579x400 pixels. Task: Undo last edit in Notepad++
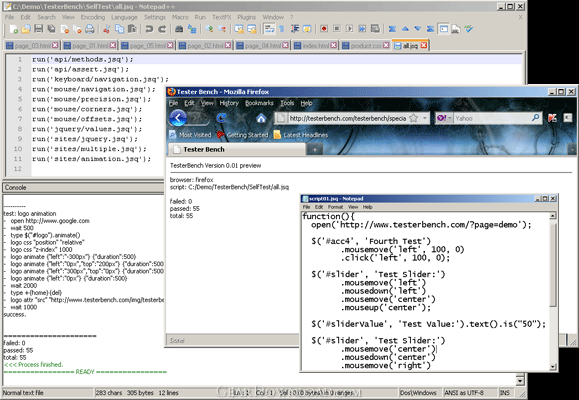click(x=149, y=29)
